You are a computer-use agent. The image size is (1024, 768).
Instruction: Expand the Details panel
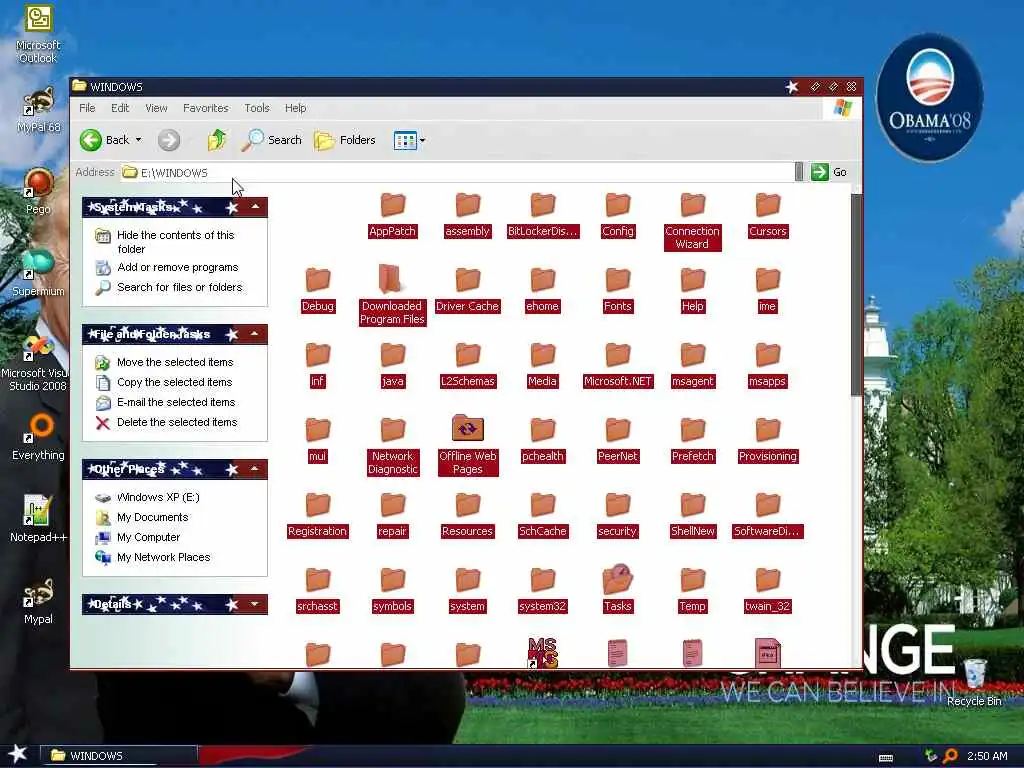tap(255, 605)
